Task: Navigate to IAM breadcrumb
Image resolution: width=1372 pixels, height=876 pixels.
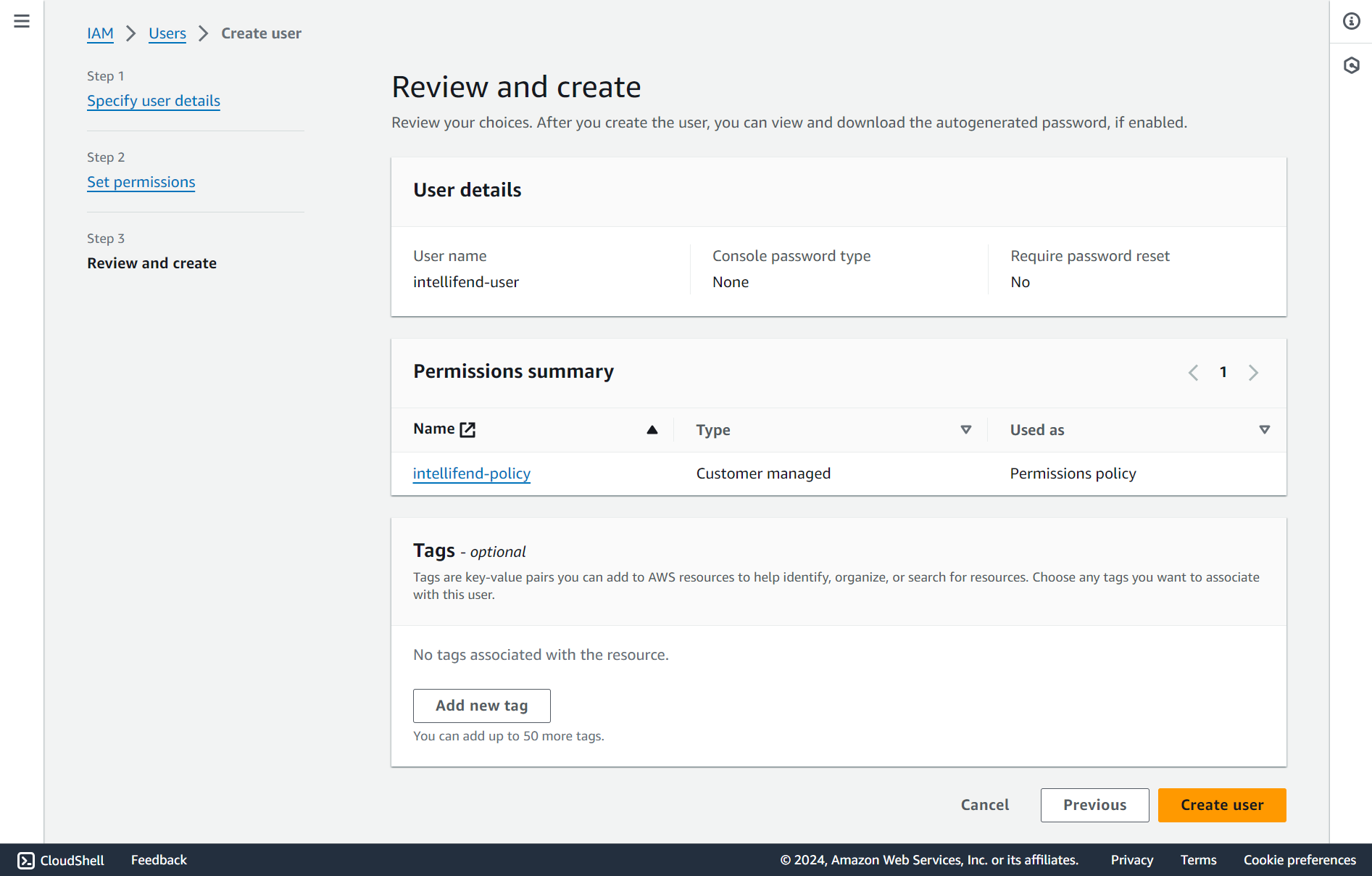Action: click(x=100, y=33)
